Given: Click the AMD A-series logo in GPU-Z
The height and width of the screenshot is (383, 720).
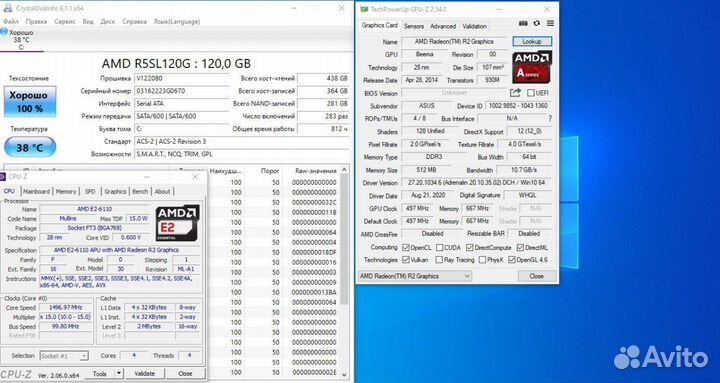Looking at the screenshot, I should coord(532,67).
